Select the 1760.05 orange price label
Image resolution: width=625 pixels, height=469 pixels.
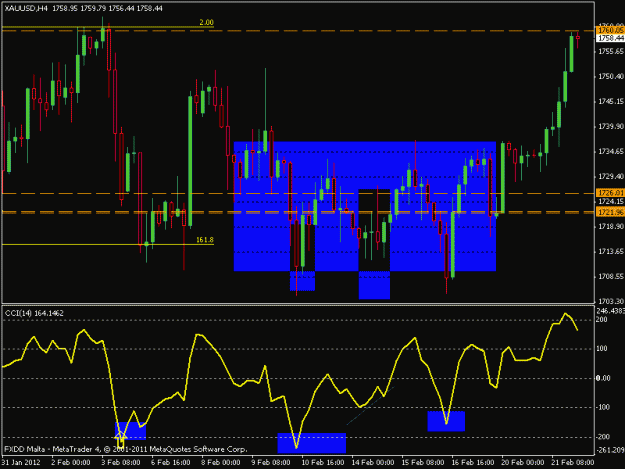[610, 30]
